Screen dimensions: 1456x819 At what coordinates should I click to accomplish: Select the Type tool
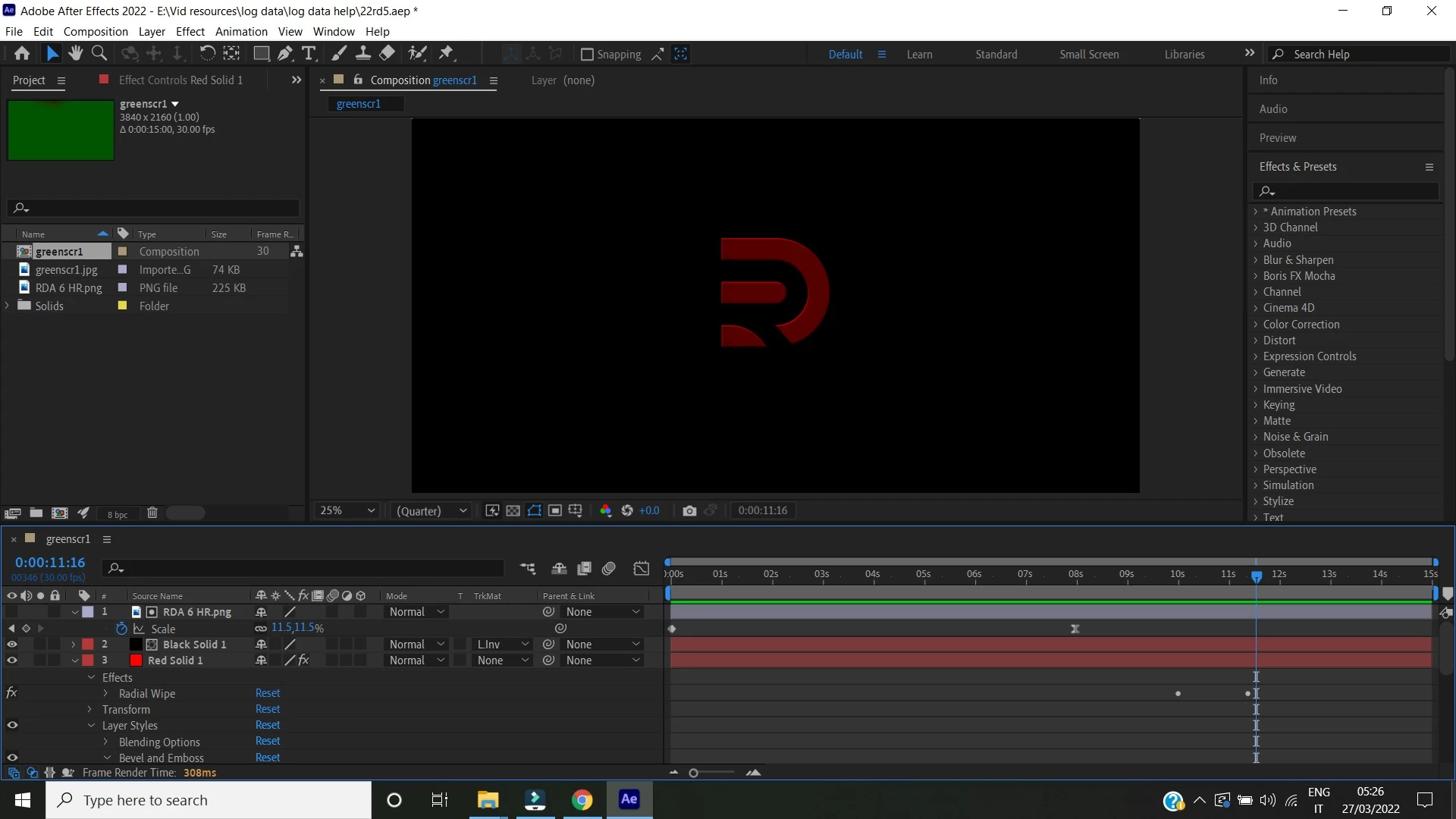tap(308, 53)
